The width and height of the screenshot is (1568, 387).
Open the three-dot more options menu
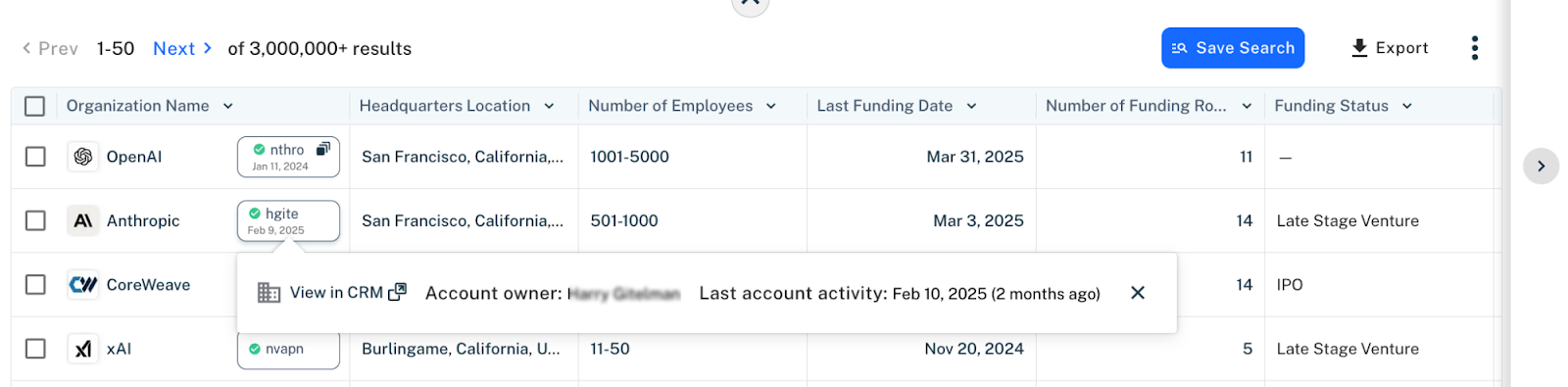(x=1475, y=48)
